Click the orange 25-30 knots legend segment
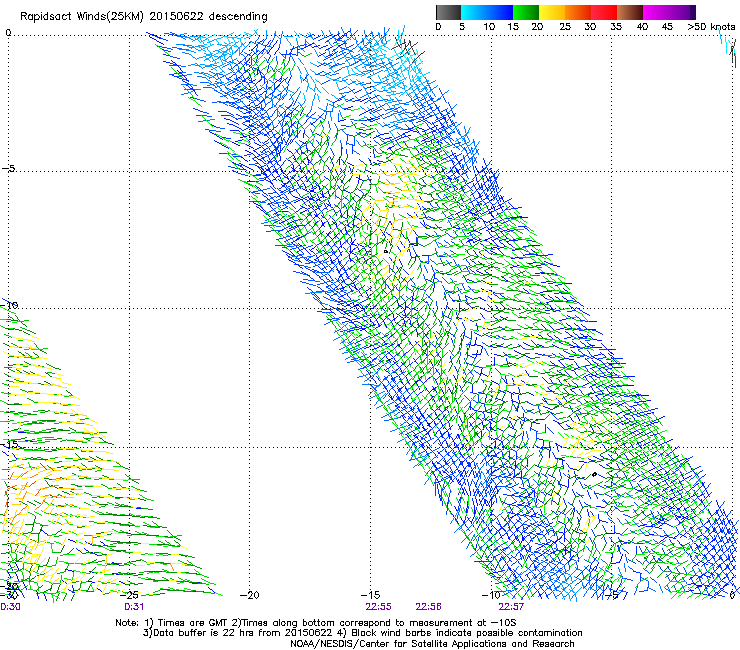740x650 pixels. (578, 12)
